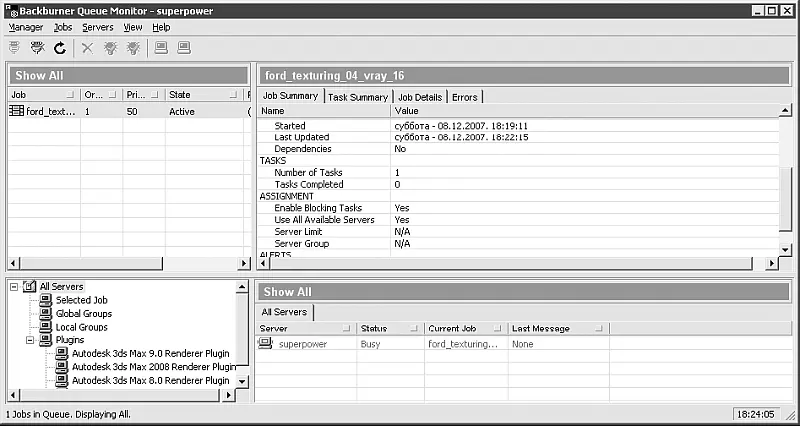Viewport: 800px width, 426px height.
Task: Click the Last Updated row in summary
Action: [x=518, y=137]
